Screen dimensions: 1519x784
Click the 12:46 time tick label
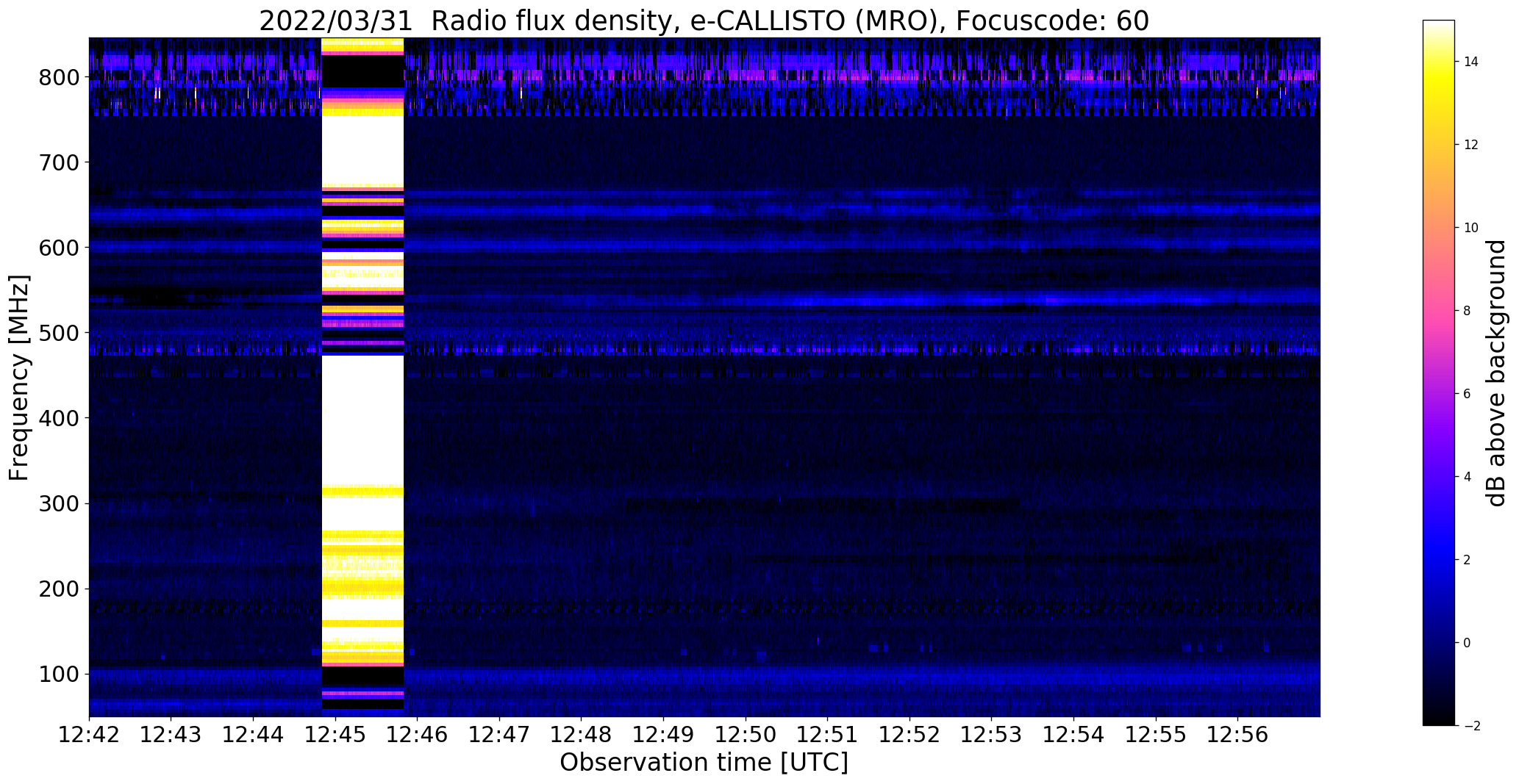418,734
